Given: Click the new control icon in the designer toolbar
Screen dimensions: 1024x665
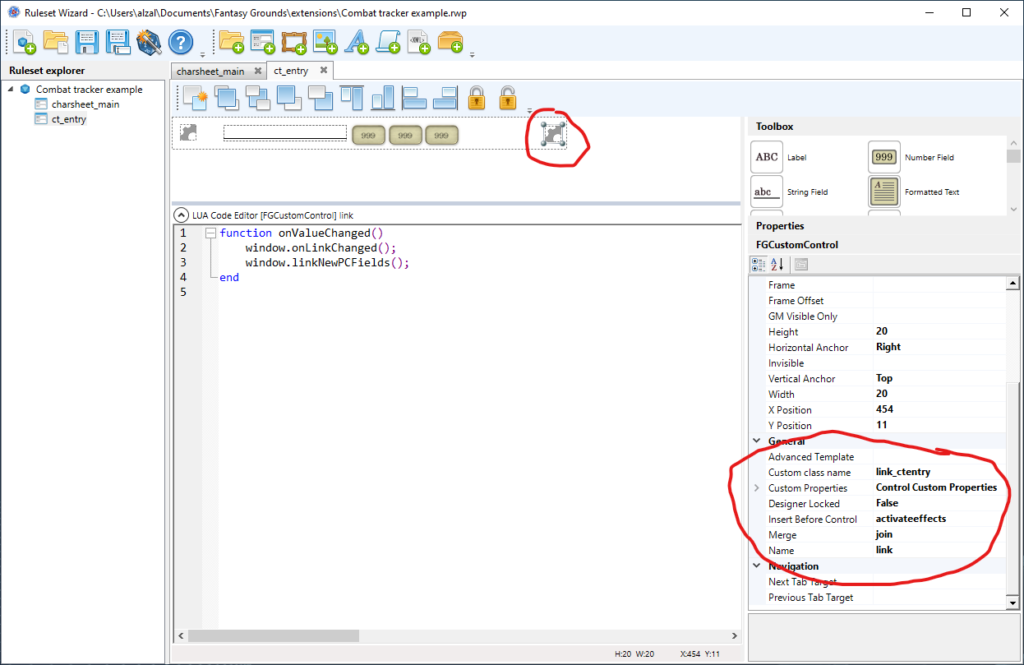Looking at the screenshot, I should click(195, 98).
